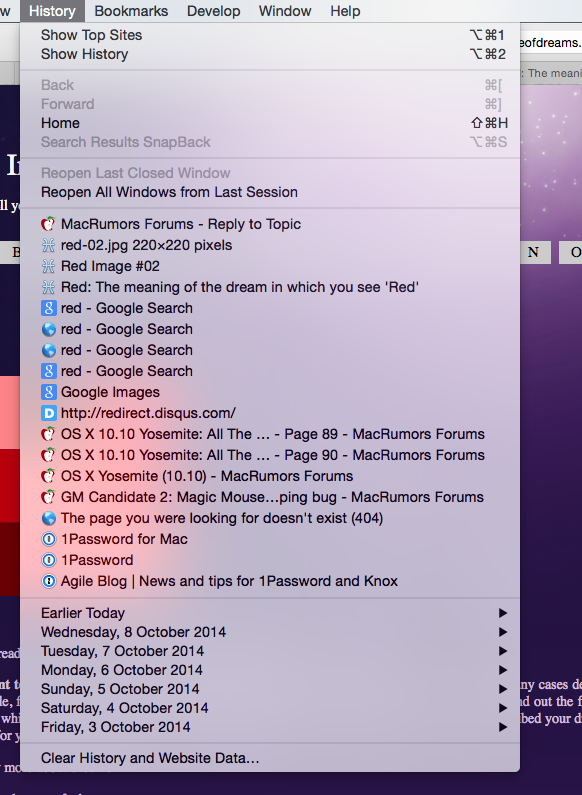Viewport: 582px width, 795px height.
Task: Click the 1Password icon beside Agile Blog entry
Action: coord(48,581)
